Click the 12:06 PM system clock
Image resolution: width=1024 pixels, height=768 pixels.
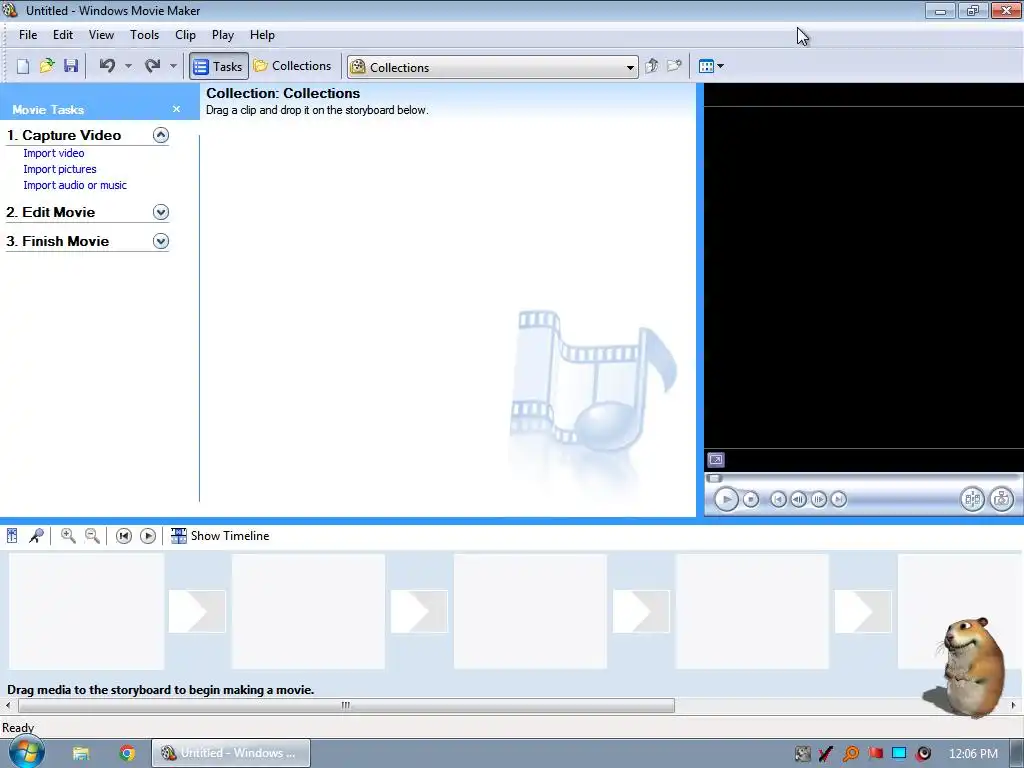[973, 754]
